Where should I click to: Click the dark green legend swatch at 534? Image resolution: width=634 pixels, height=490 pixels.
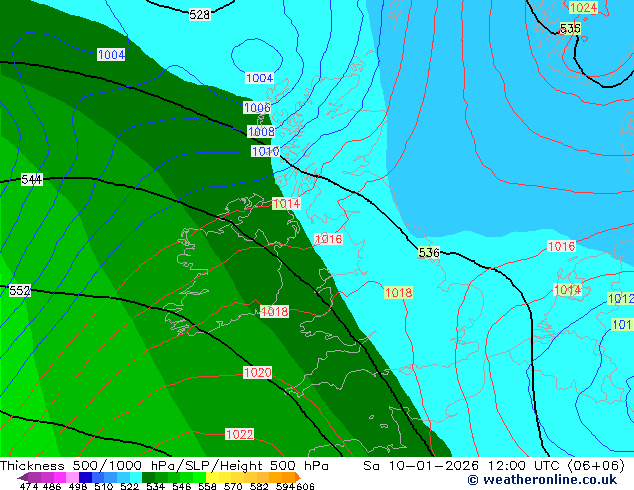pyautogui.click(x=148, y=477)
